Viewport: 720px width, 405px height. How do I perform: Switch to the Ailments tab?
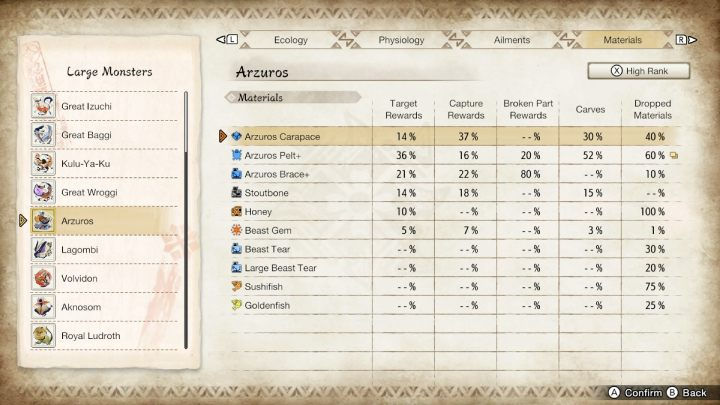(x=512, y=40)
